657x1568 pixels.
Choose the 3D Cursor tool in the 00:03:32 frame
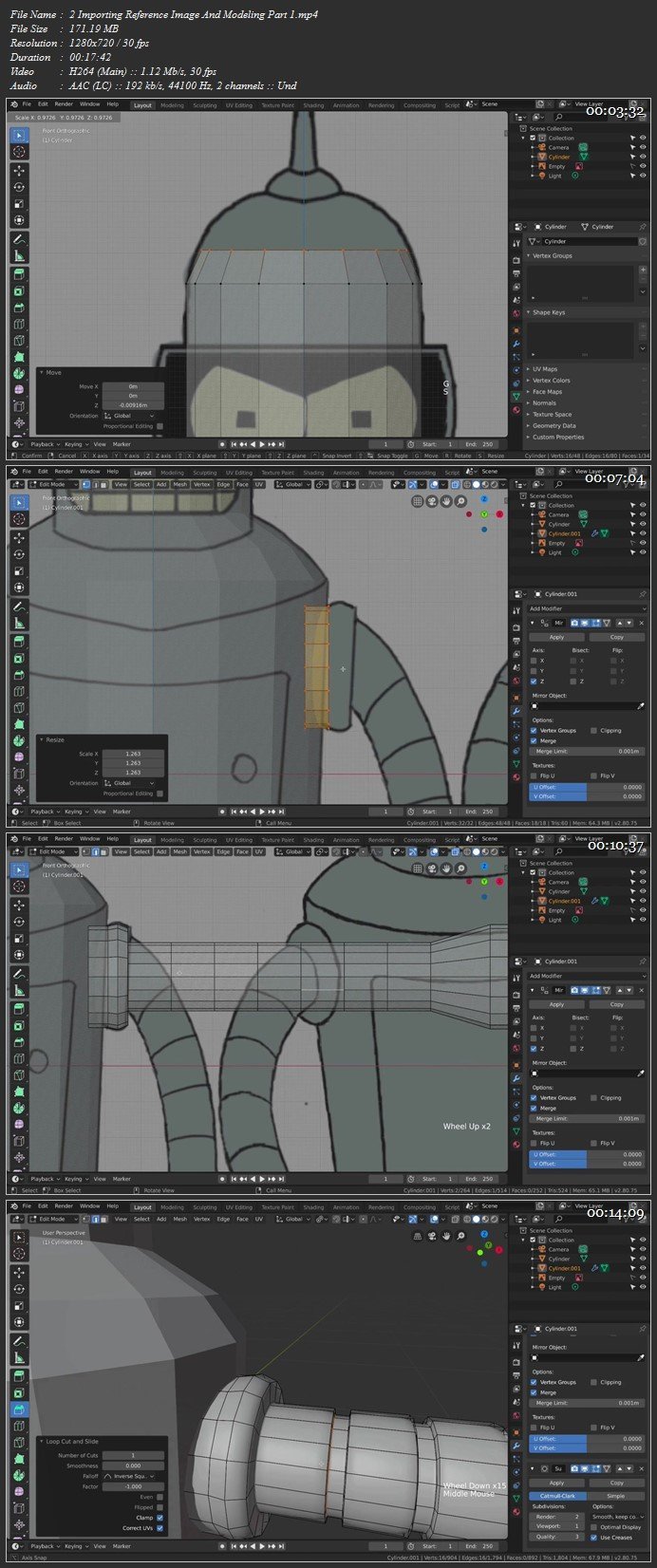(19, 152)
